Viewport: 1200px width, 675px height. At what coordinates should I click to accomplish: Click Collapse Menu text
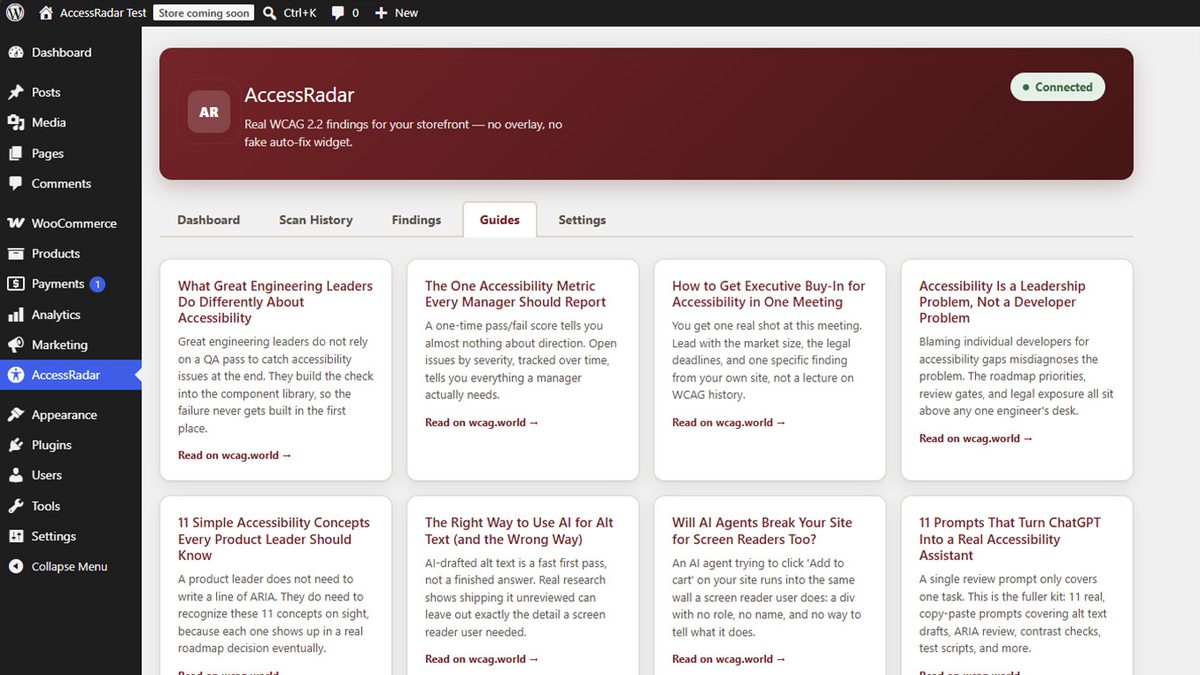point(69,566)
